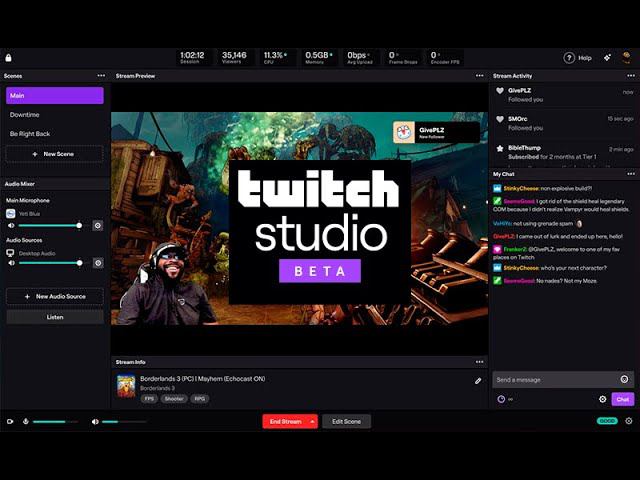The width and height of the screenshot is (640, 480).
Task: Open Stream Activity three-dot menu
Action: coord(631,76)
